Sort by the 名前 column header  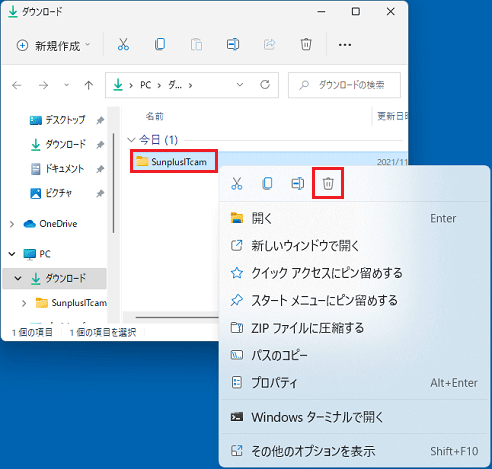pos(155,116)
